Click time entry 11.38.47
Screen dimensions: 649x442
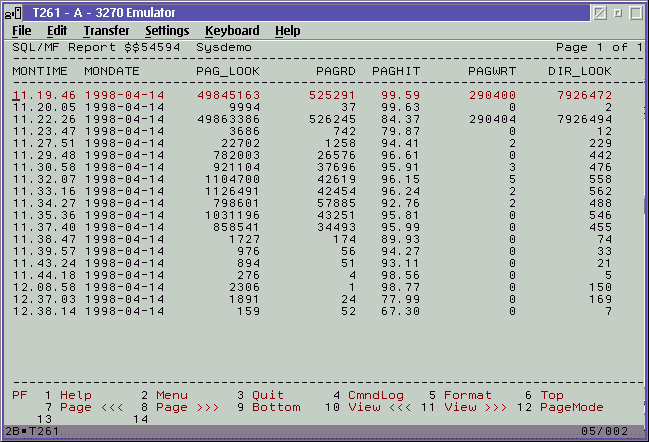click(44, 239)
